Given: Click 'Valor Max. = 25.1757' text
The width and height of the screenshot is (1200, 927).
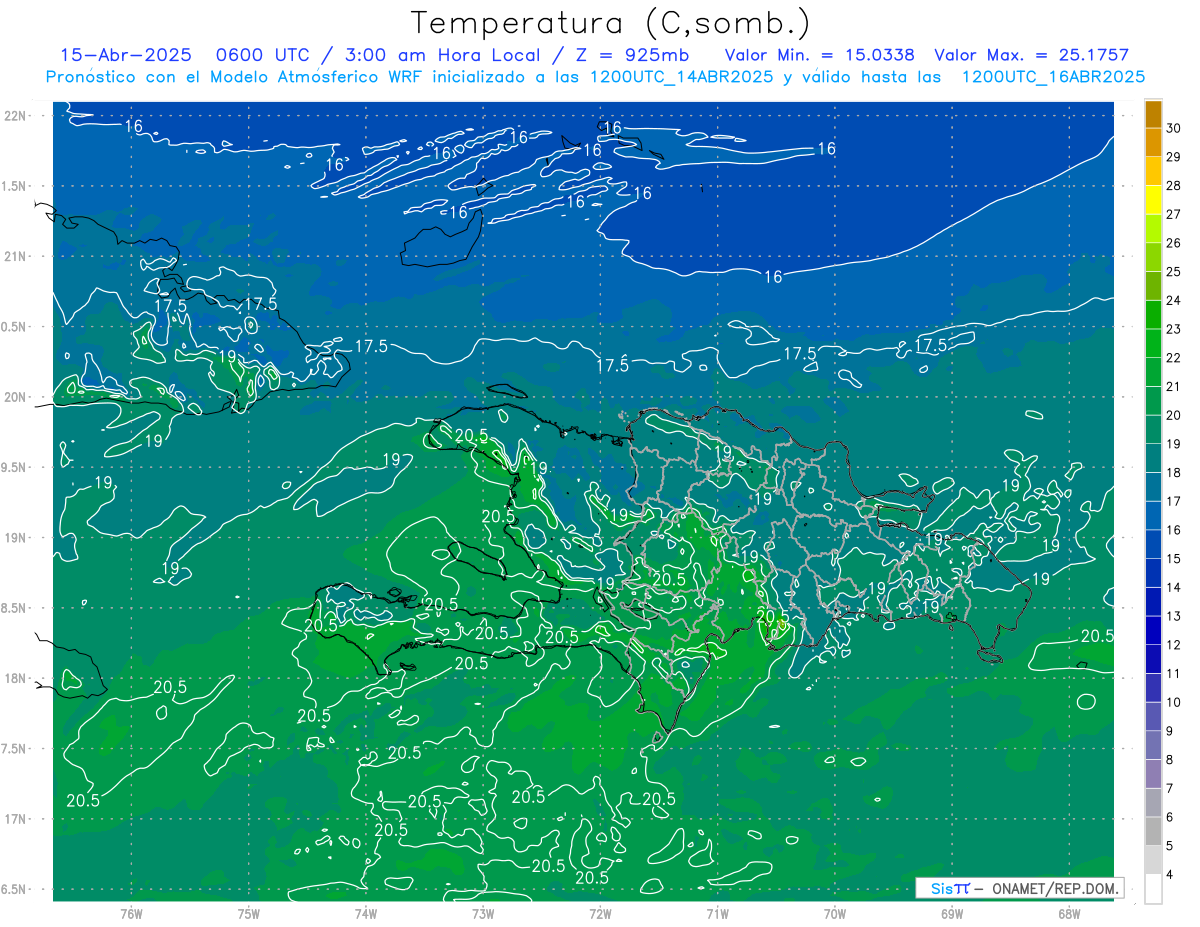Looking at the screenshot, I should point(1032,55).
